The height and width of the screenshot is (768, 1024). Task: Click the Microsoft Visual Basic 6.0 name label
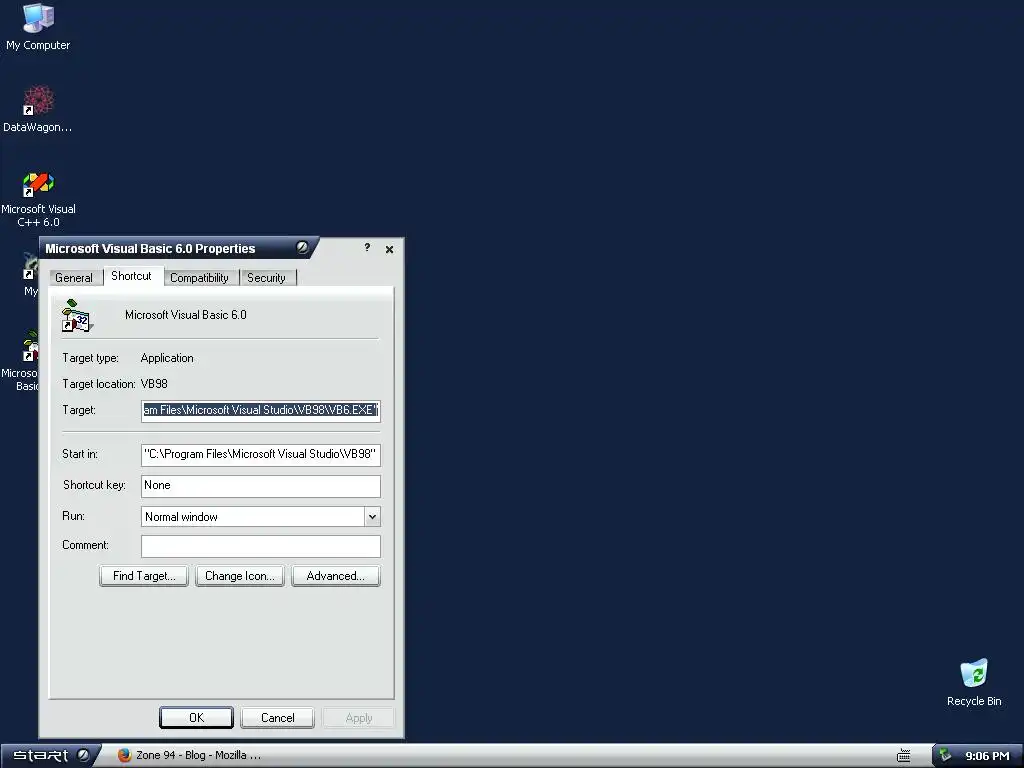click(186, 315)
